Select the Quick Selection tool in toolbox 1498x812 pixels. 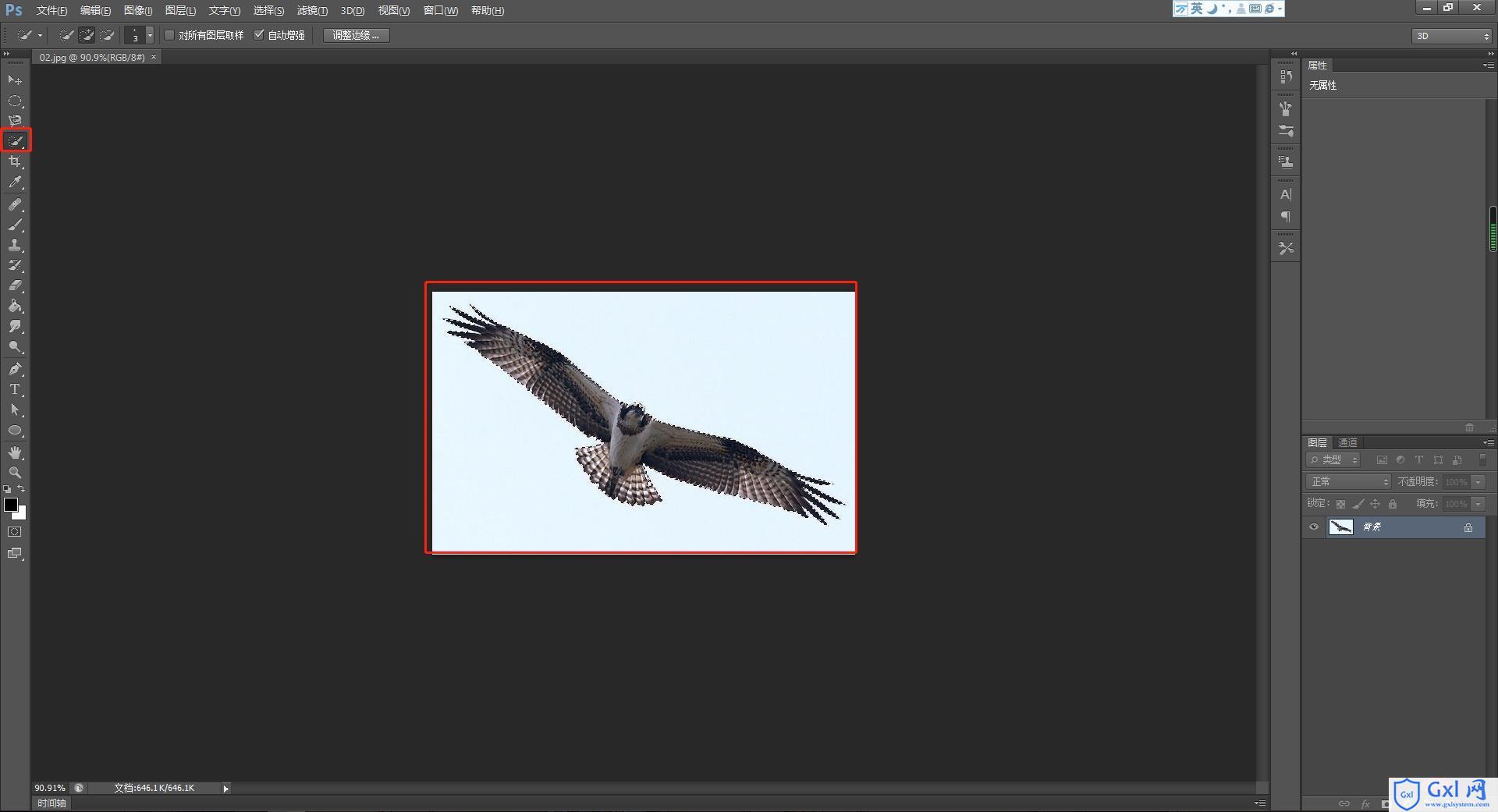tap(16, 141)
